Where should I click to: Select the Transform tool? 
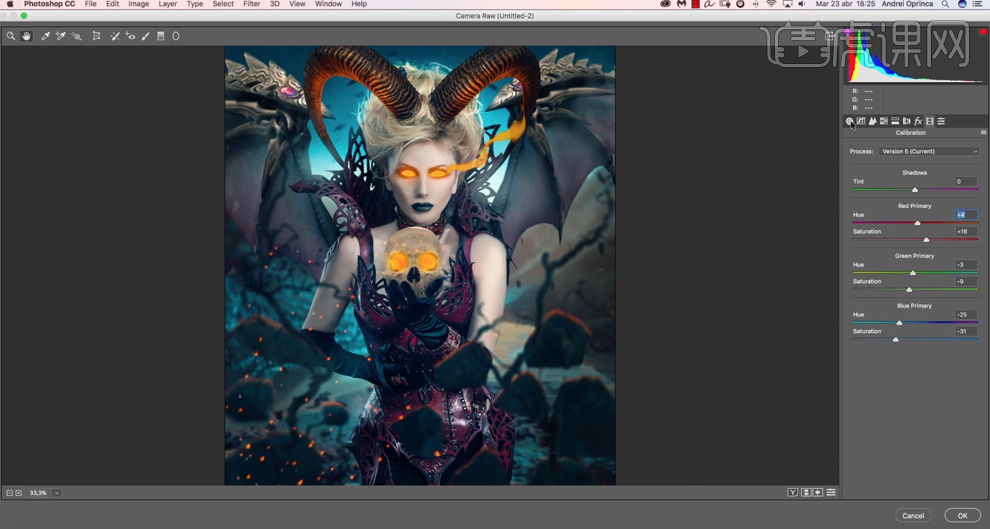97,36
